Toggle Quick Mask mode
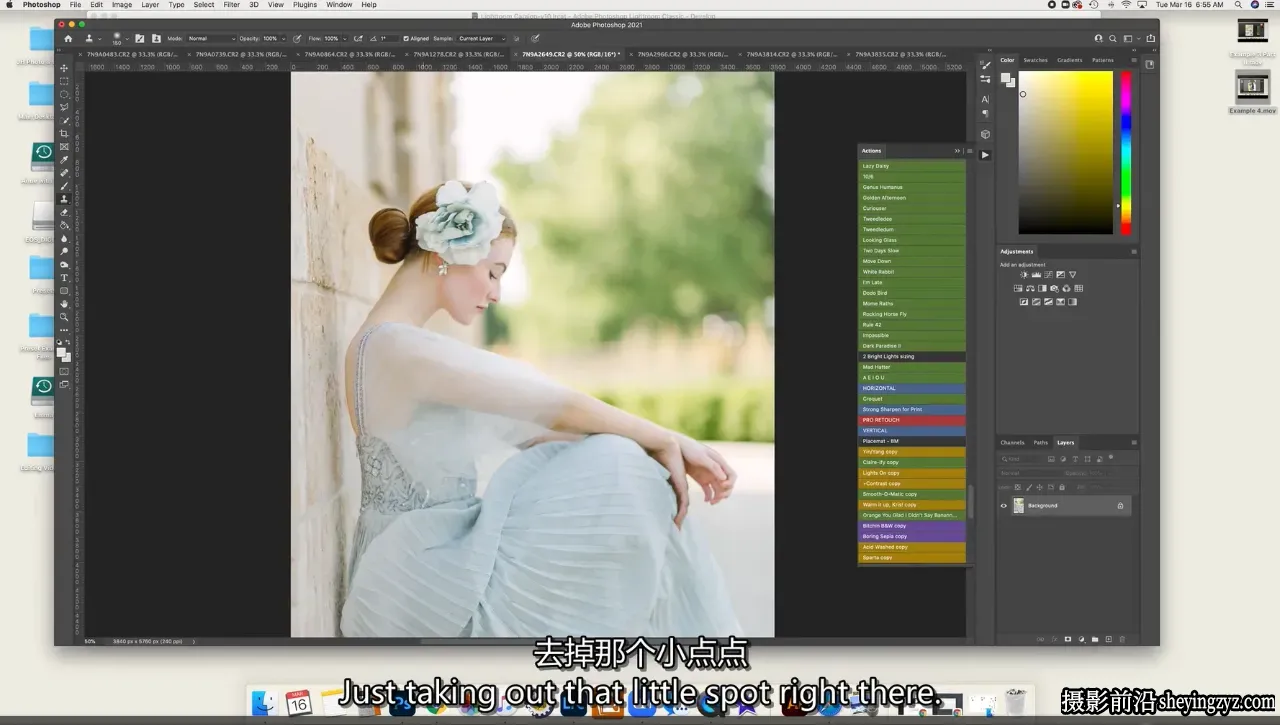This screenshot has width=1280, height=725. 65,372
